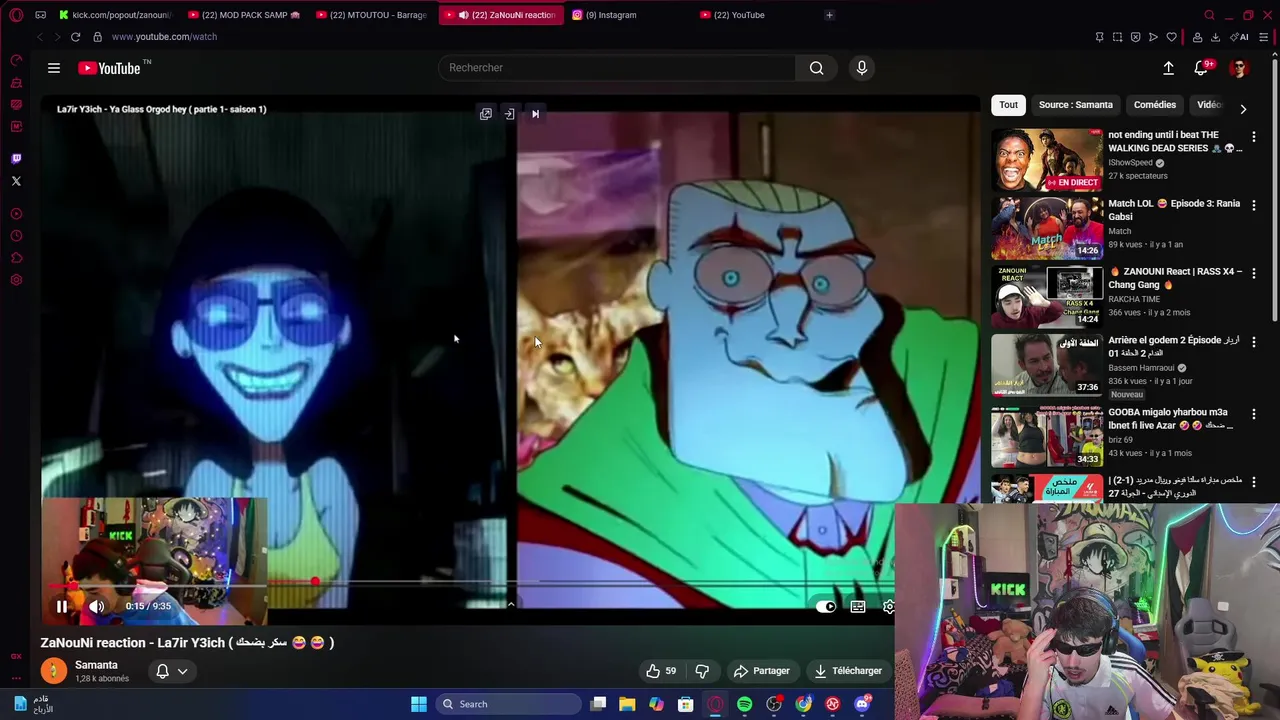Open options for Match LOL Episode 3
1280x720 pixels.
[1254, 205]
